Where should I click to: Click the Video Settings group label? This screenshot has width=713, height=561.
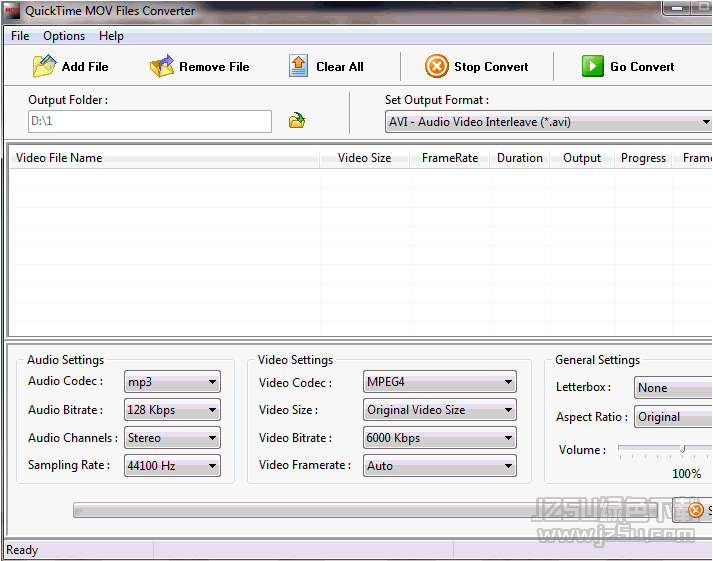[296, 360]
